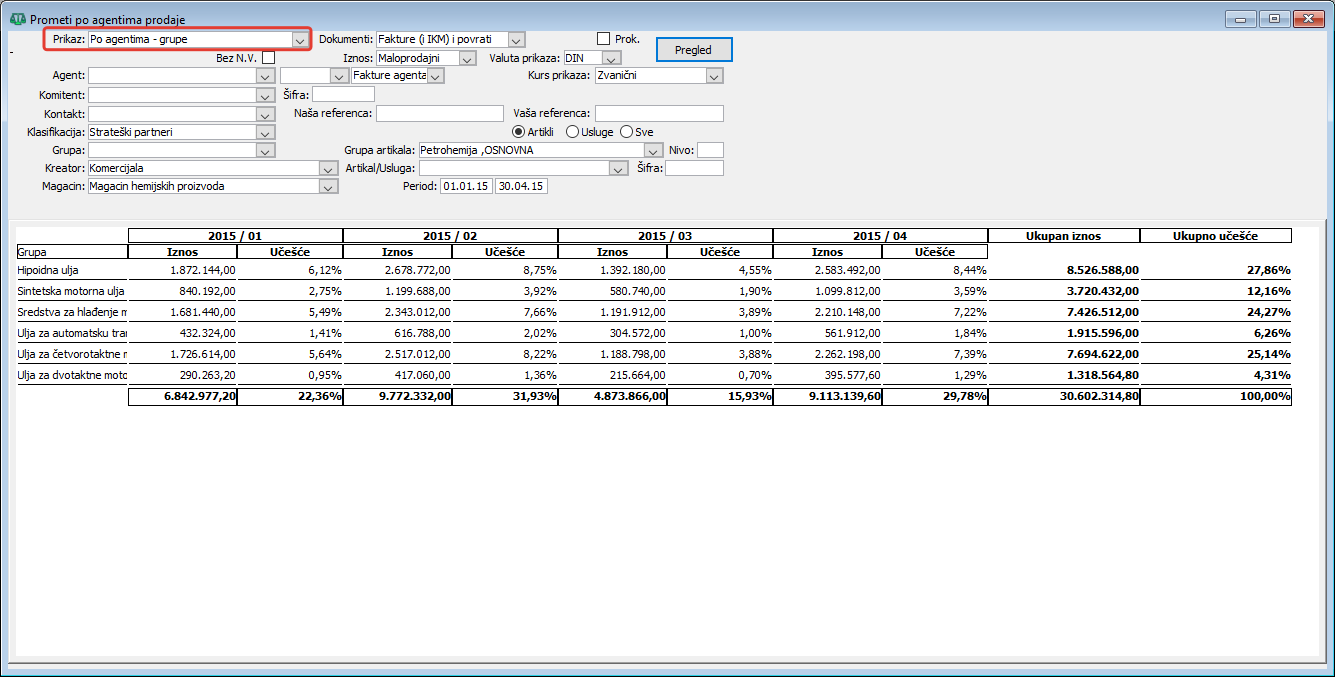Viewport: 1335px width, 677px height.
Task: Expand the Dokumenti combo box
Action: 516,40
